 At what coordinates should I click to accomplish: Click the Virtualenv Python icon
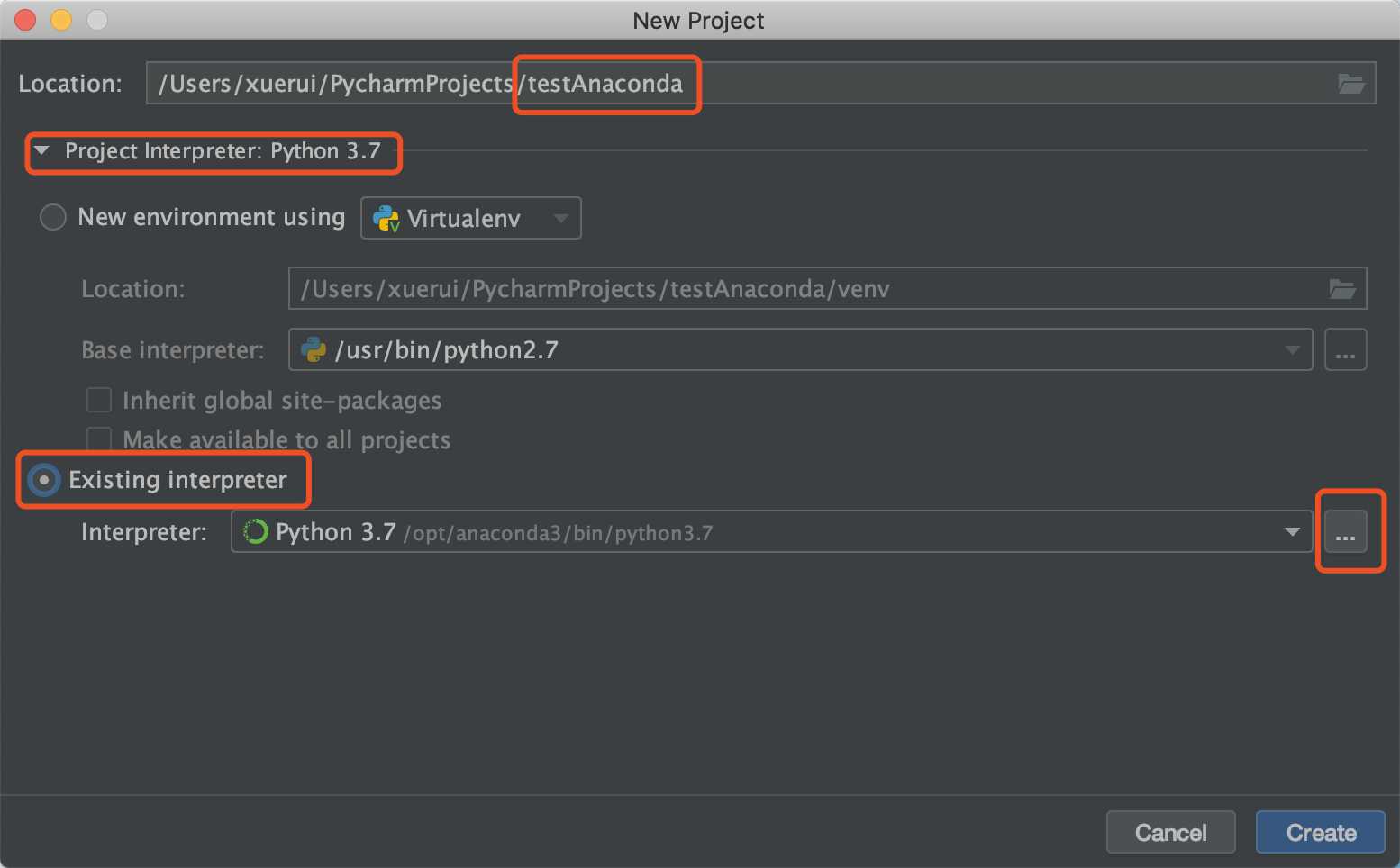coord(386,219)
